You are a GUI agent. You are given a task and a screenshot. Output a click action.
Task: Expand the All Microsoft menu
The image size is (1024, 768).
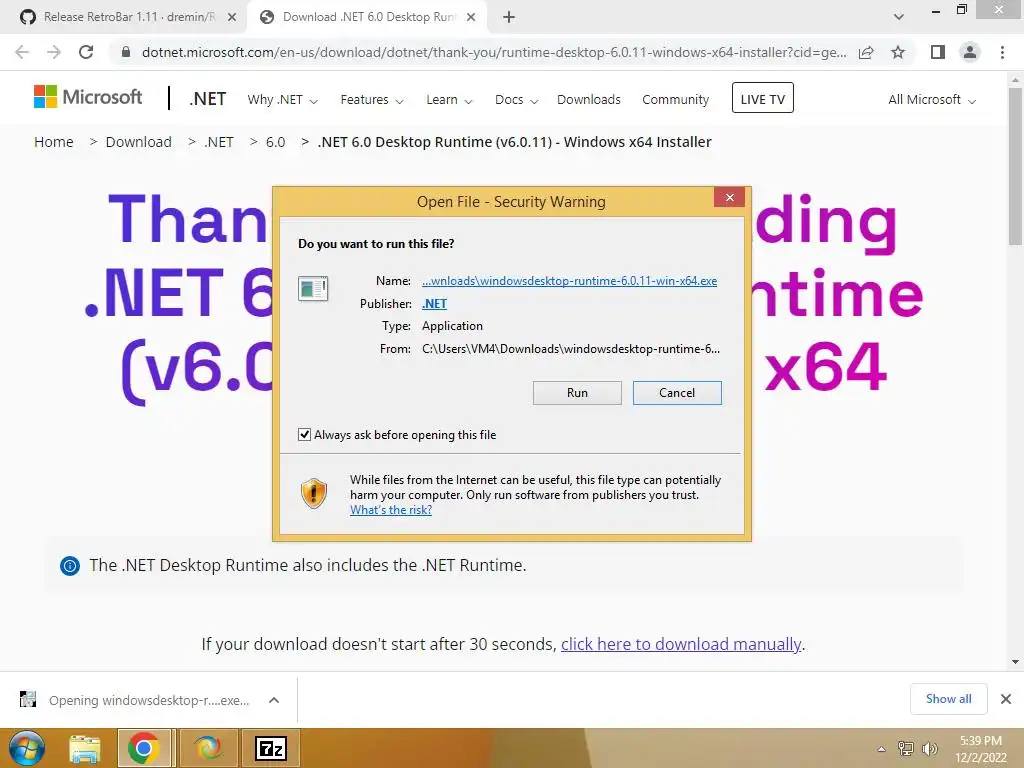[x=931, y=100]
